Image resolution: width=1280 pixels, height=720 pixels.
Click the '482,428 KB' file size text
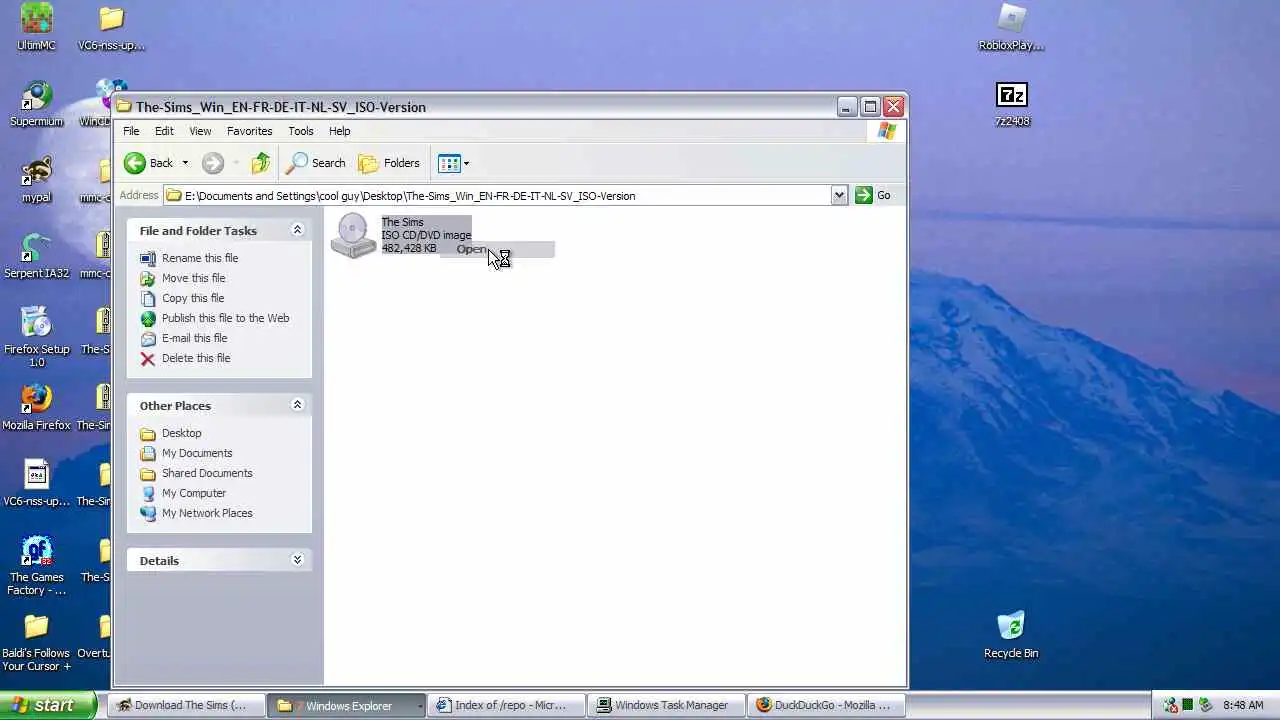click(409, 248)
